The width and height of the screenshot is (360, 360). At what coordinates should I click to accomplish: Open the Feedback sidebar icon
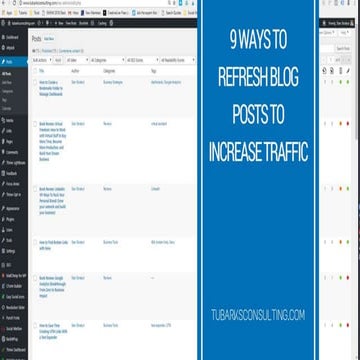tap(3, 173)
